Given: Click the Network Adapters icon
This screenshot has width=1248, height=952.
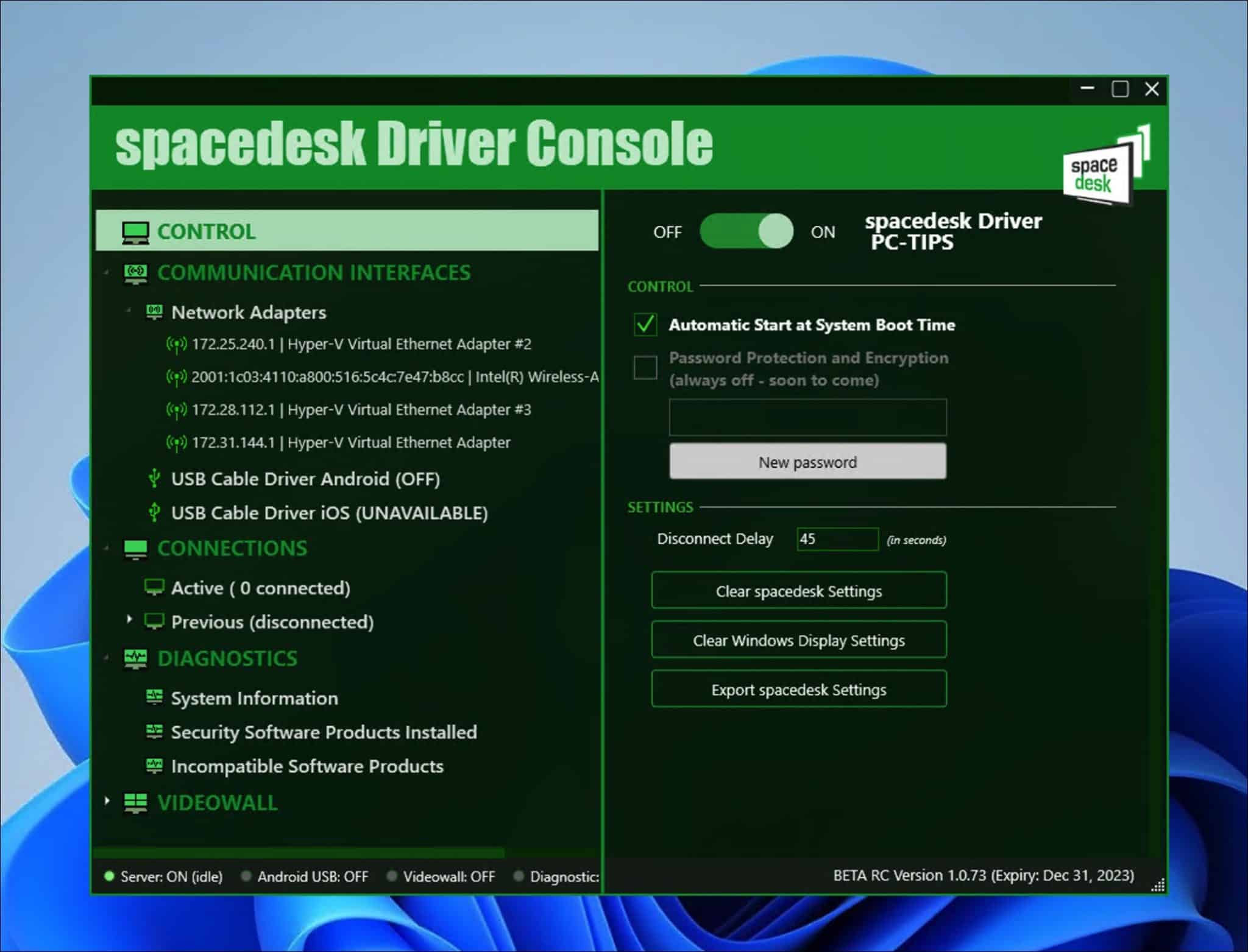Looking at the screenshot, I should pyautogui.click(x=154, y=312).
